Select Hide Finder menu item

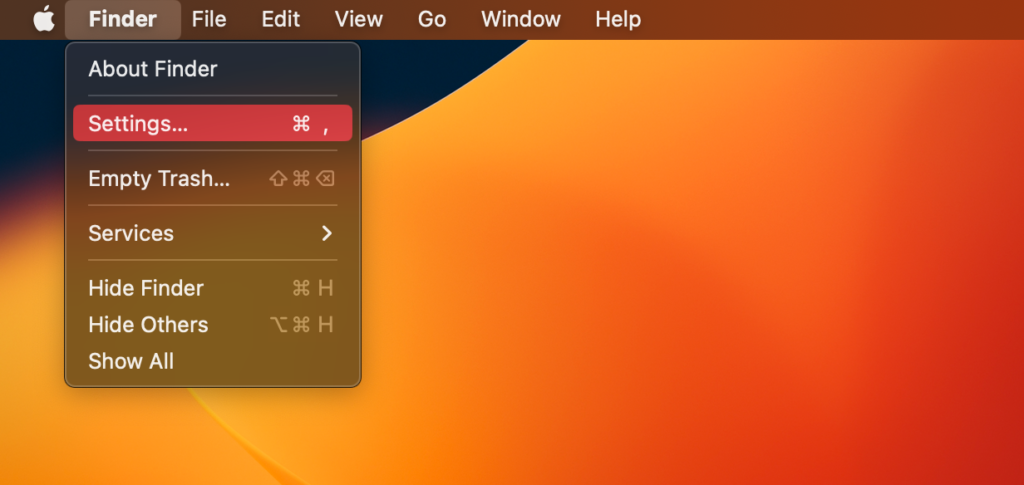146,288
